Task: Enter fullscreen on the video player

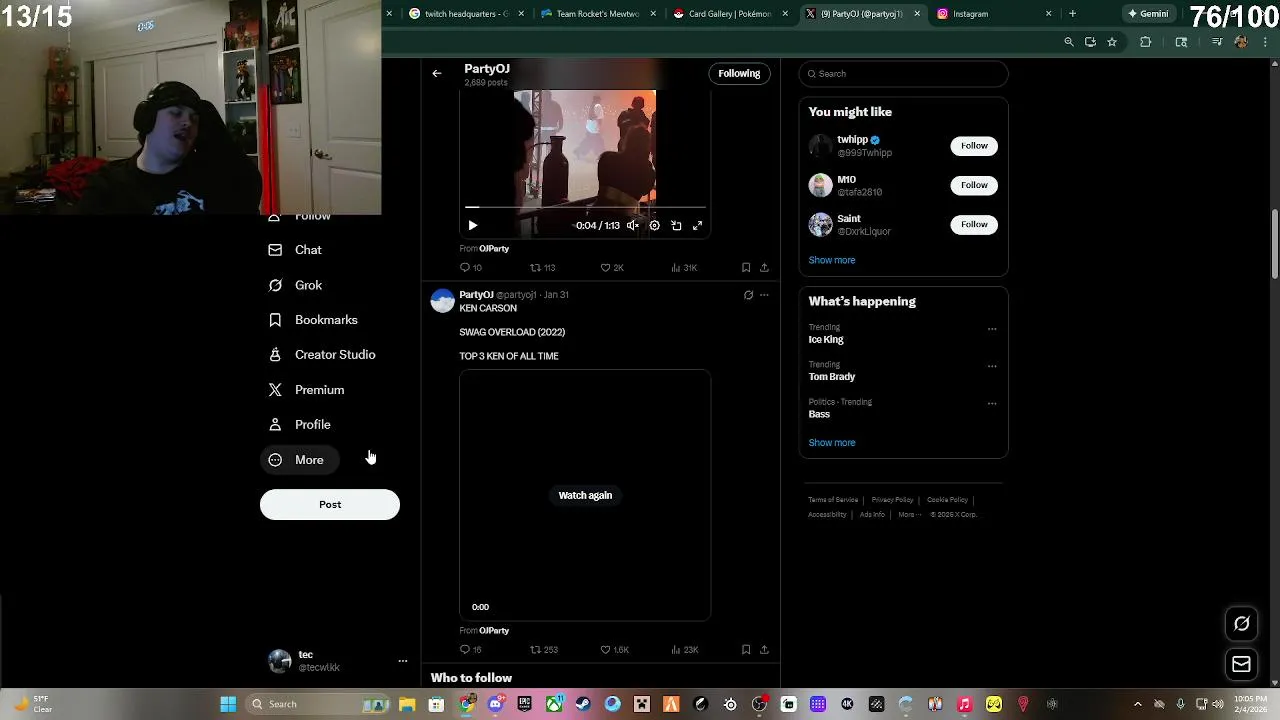Action: (698, 226)
